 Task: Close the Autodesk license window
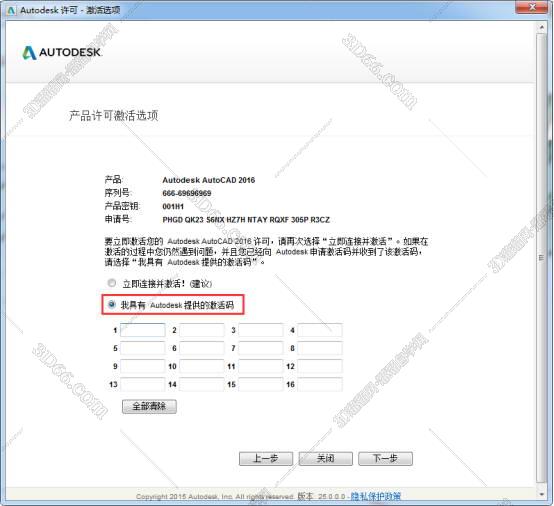[x=532, y=7]
